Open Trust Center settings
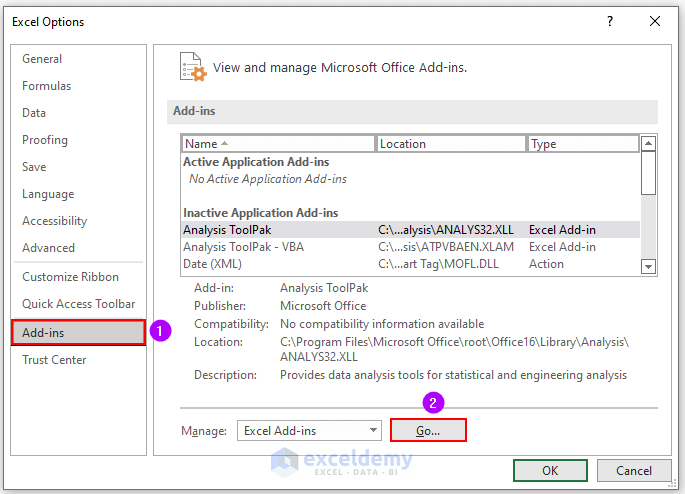 pos(54,360)
